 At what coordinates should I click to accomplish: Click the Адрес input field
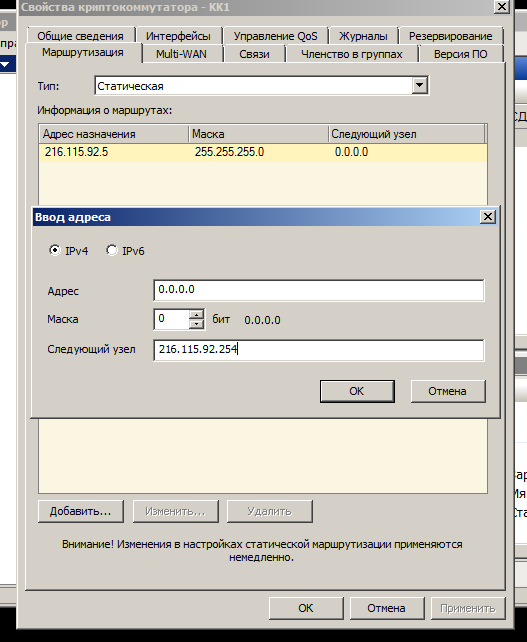319,290
